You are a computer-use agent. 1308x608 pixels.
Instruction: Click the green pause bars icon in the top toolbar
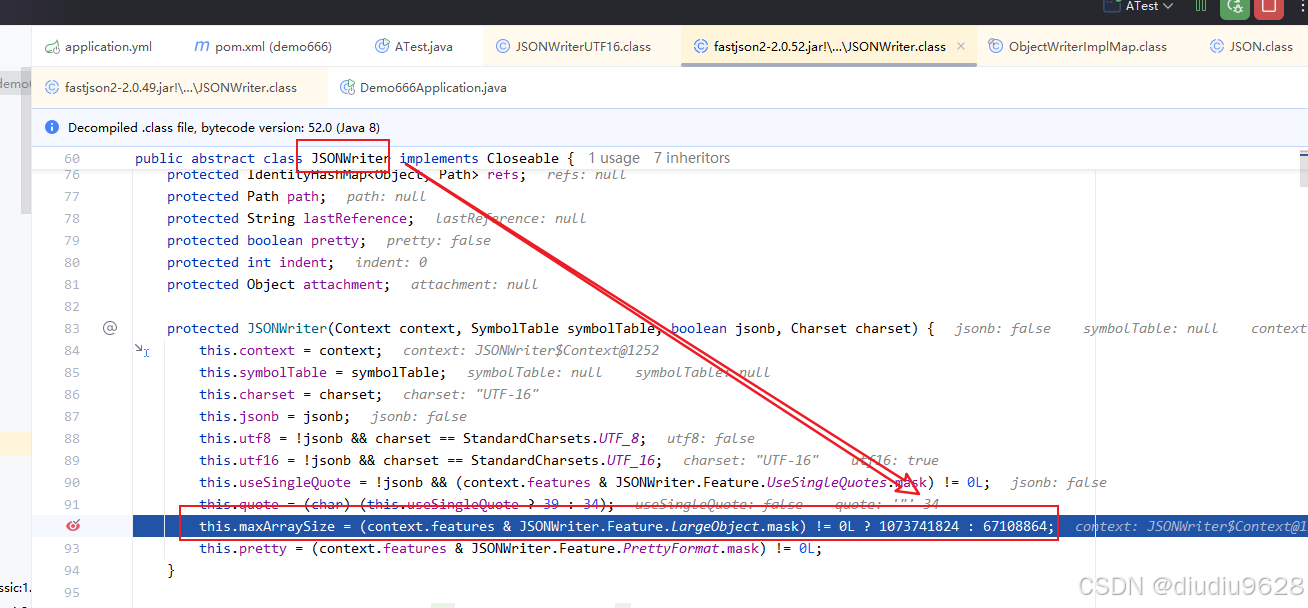point(1200,6)
